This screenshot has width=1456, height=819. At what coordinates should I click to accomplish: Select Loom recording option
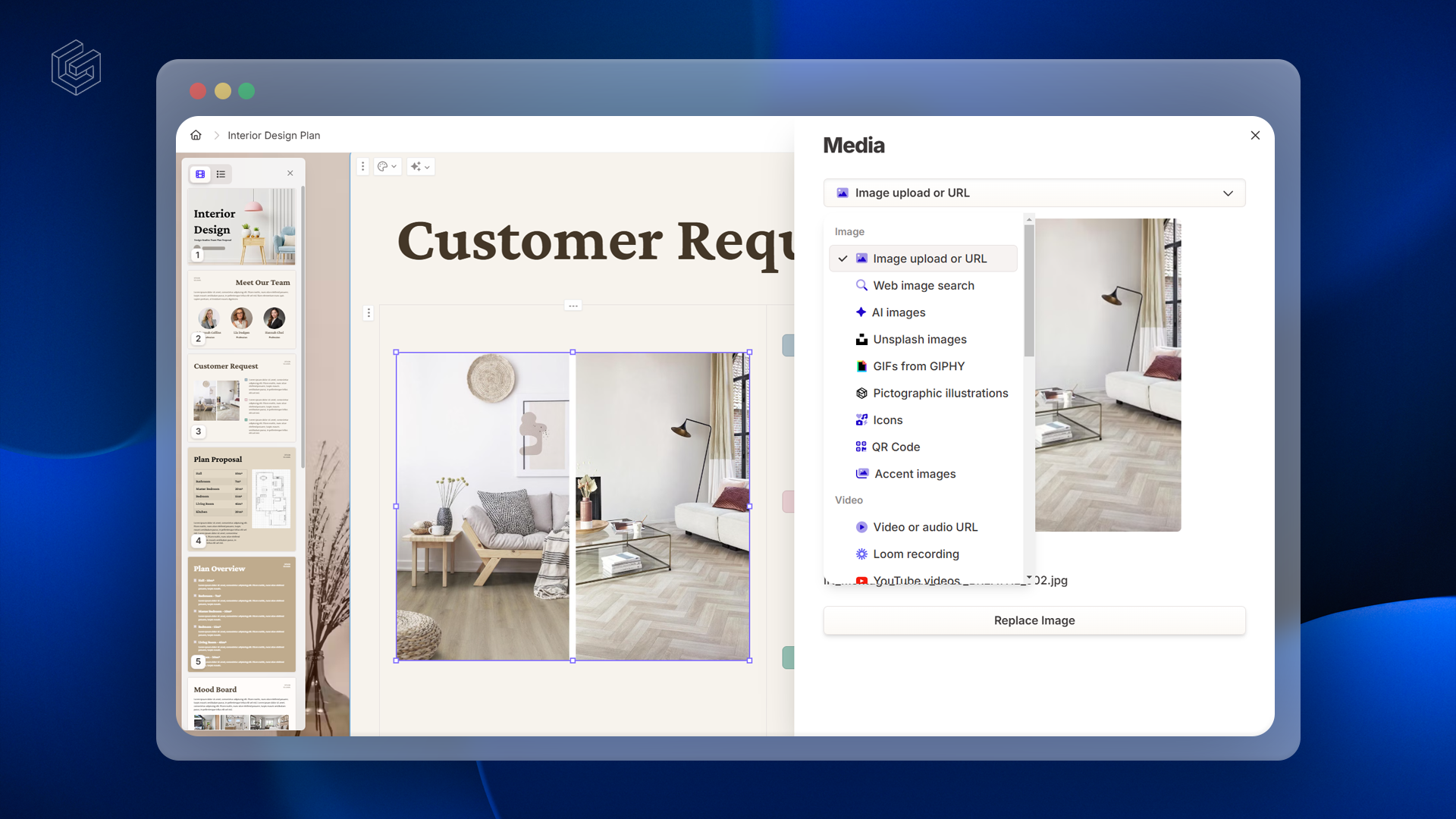point(915,554)
